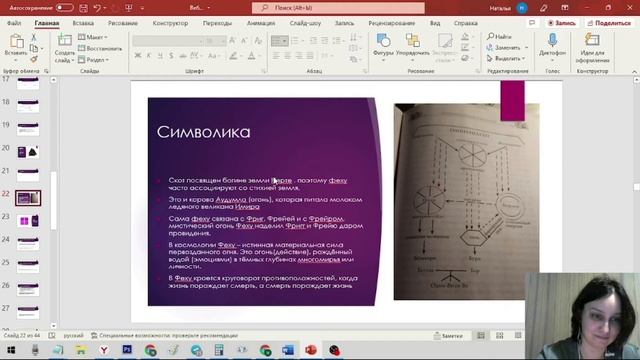Open the Справка tab

pos(465,23)
